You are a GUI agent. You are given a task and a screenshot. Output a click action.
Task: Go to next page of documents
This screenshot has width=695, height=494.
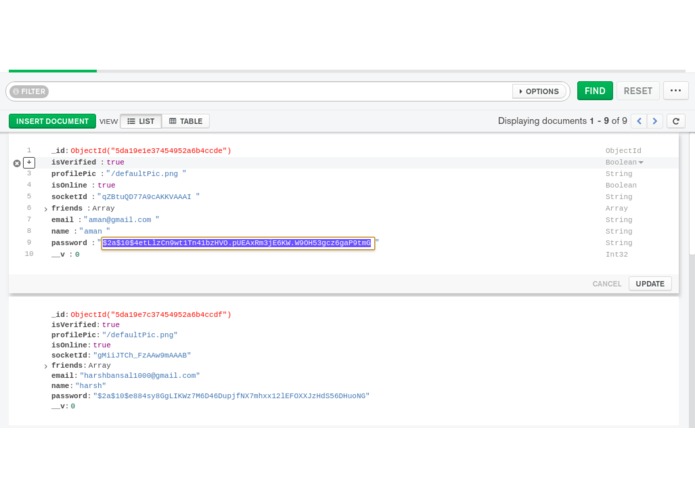coord(655,121)
